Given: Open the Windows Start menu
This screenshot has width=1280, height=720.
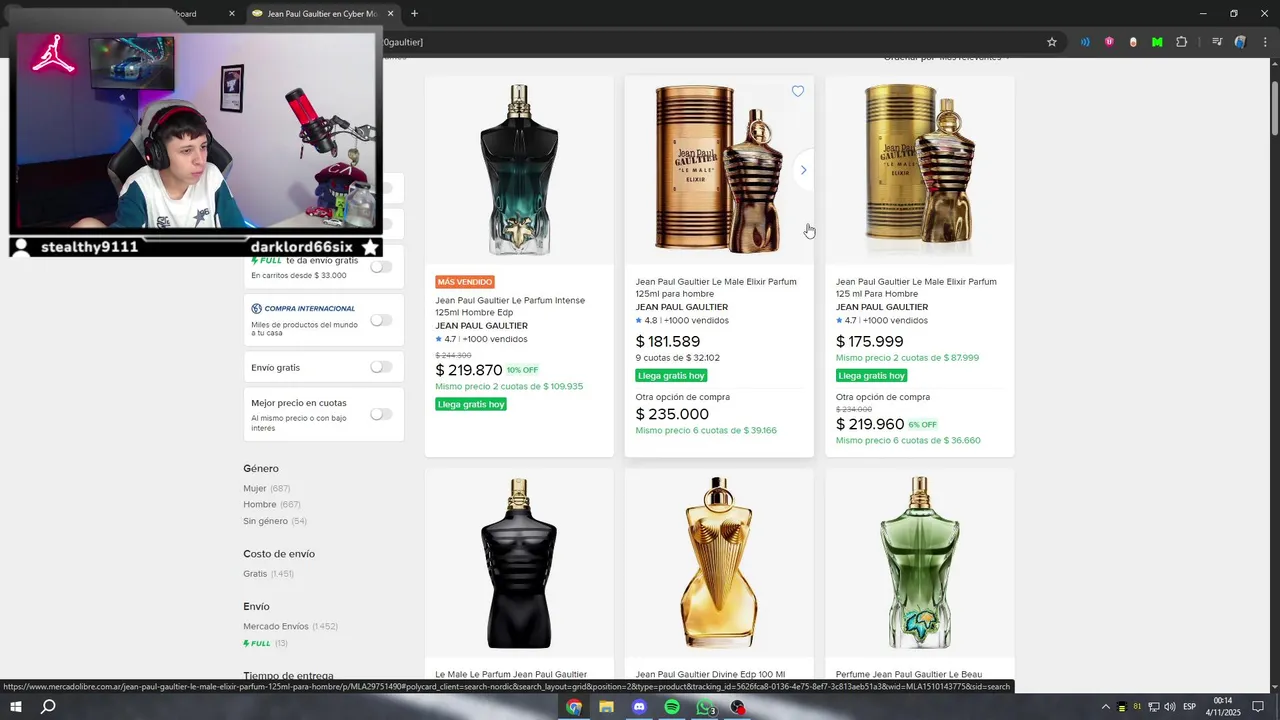Looking at the screenshot, I should [16, 707].
